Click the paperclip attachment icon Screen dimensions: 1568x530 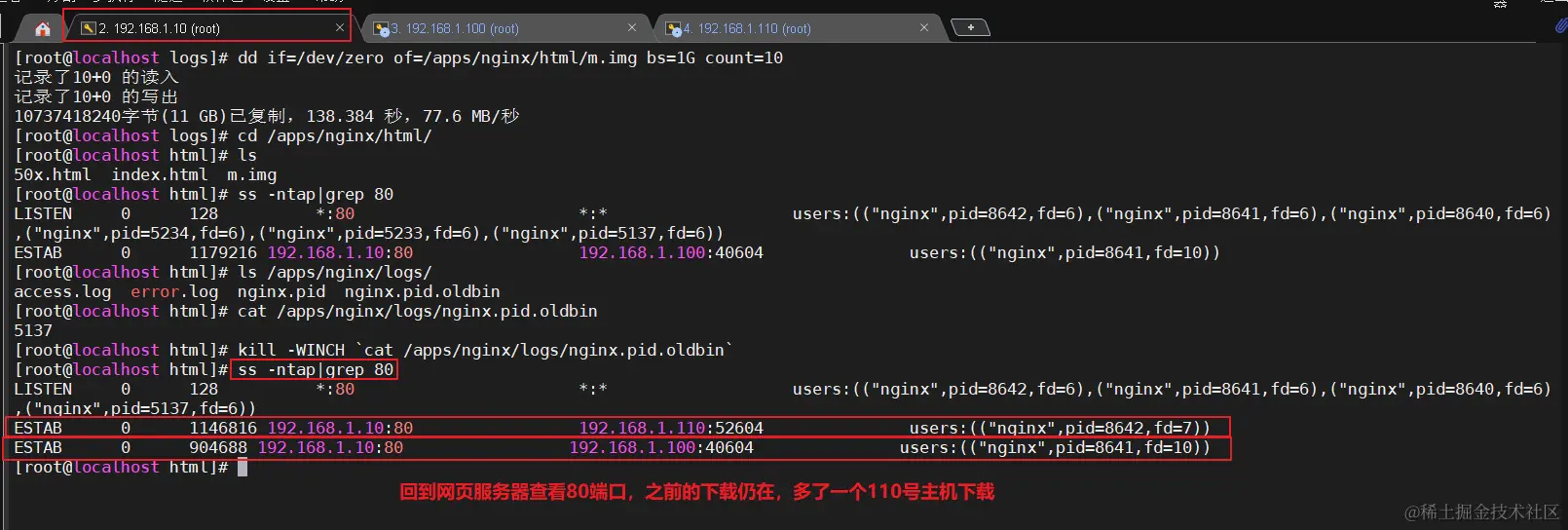(x=1560, y=26)
